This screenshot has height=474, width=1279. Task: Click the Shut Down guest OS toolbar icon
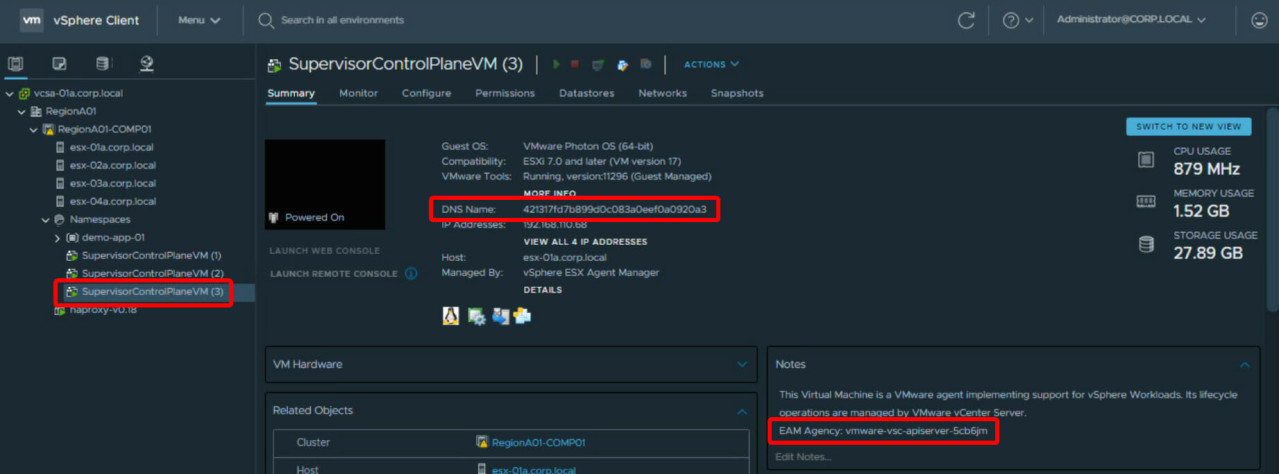[575, 64]
